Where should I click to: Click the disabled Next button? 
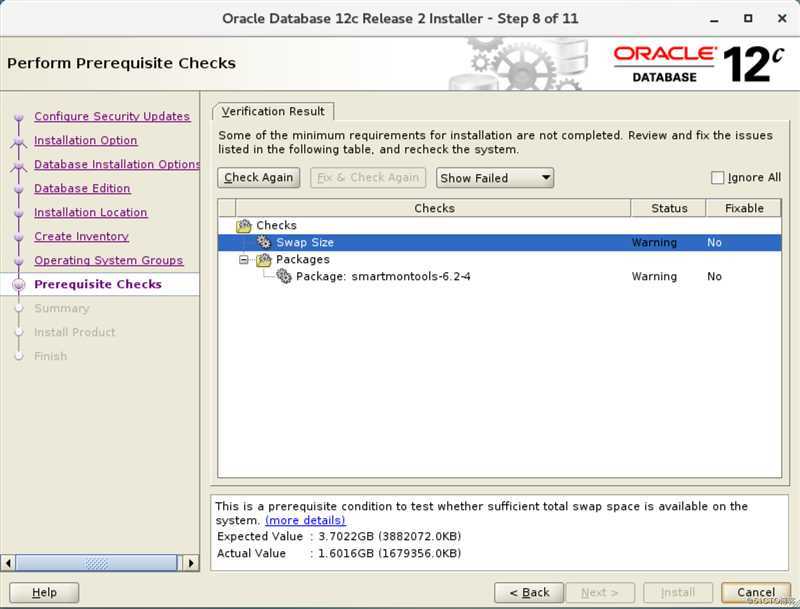(599, 593)
